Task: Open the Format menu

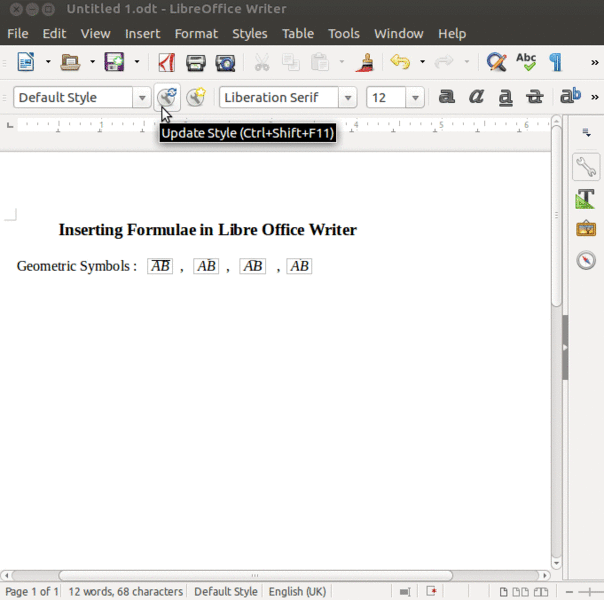Action: [196, 34]
